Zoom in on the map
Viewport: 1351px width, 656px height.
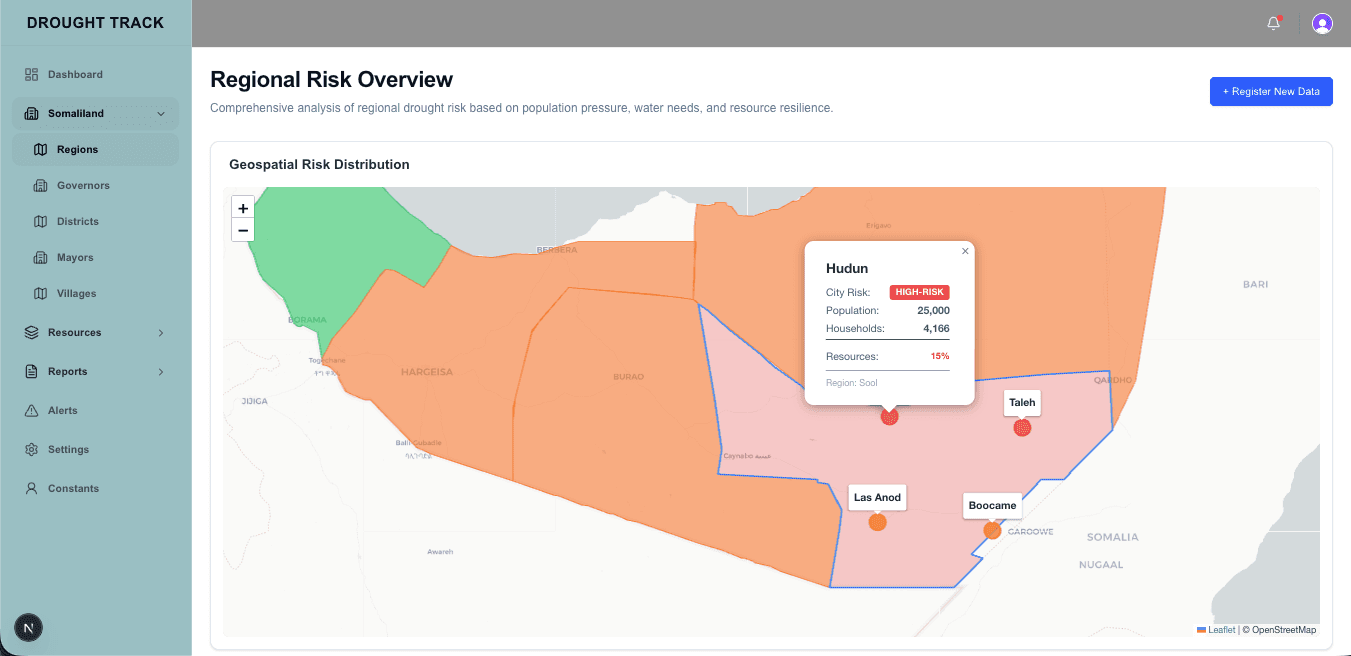click(x=243, y=208)
